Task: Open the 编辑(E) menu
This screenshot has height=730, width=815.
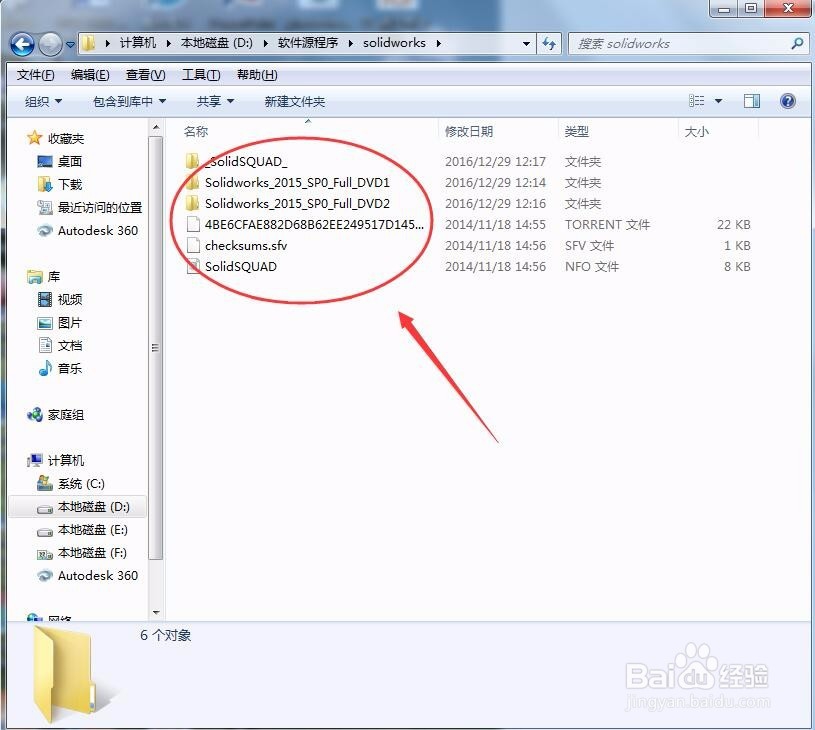Action: pyautogui.click(x=90, y=75)
